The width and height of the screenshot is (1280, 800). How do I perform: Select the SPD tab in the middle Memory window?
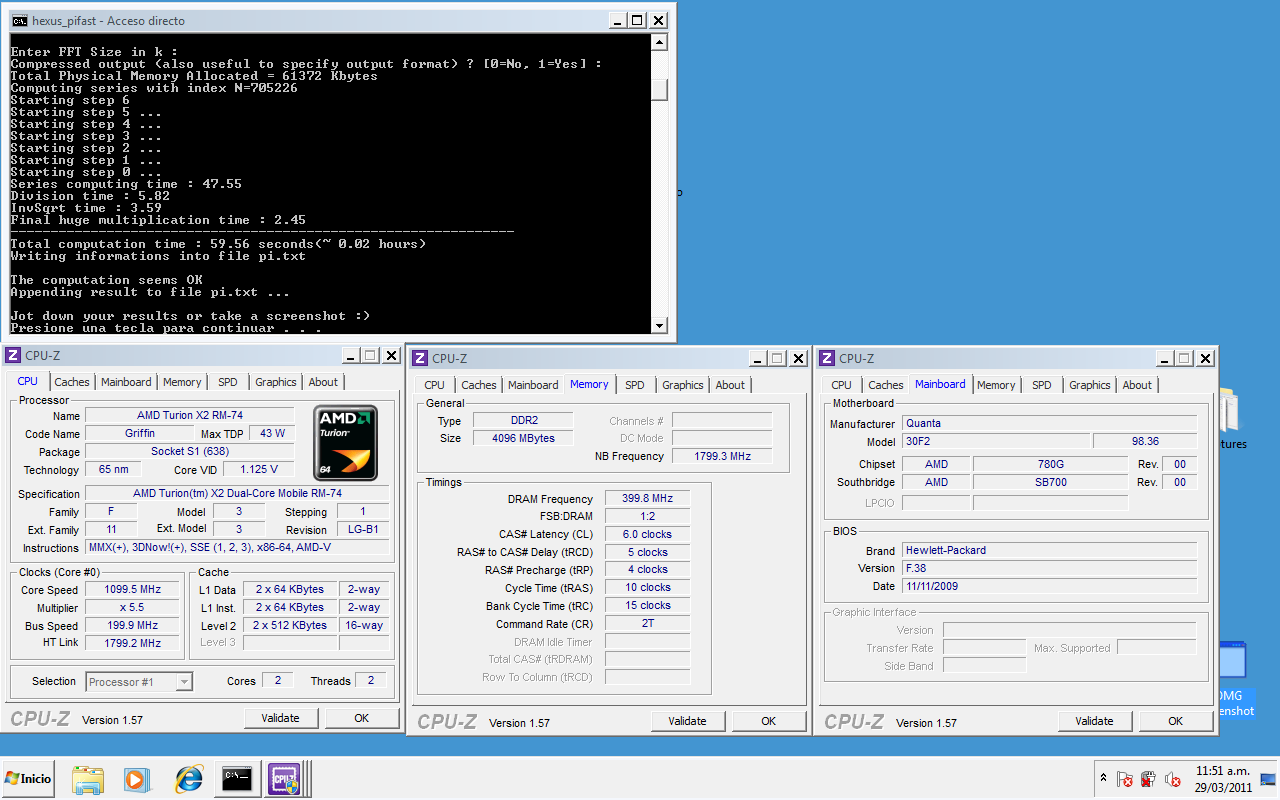click(635, 385)
